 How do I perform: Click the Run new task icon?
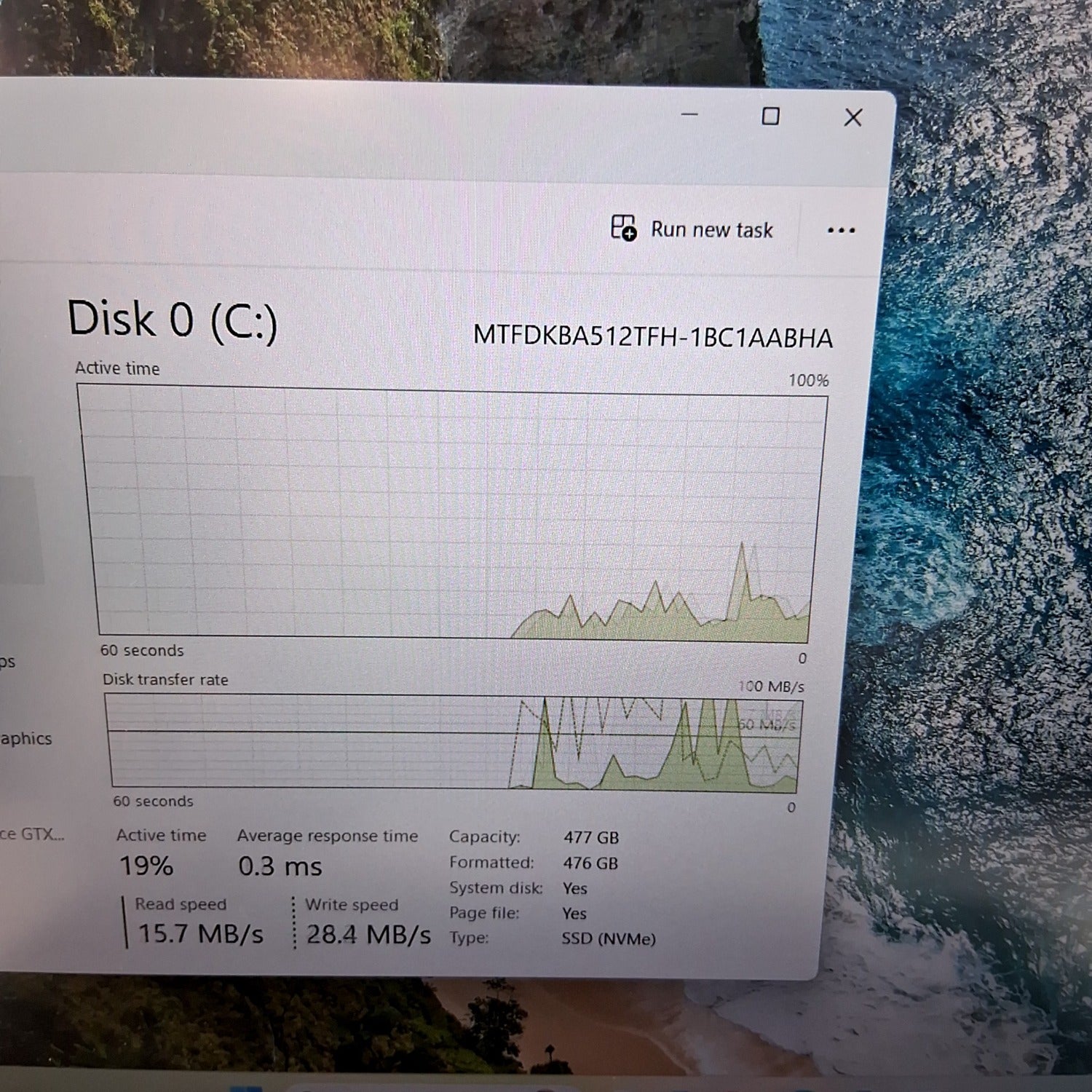(623, 228)
